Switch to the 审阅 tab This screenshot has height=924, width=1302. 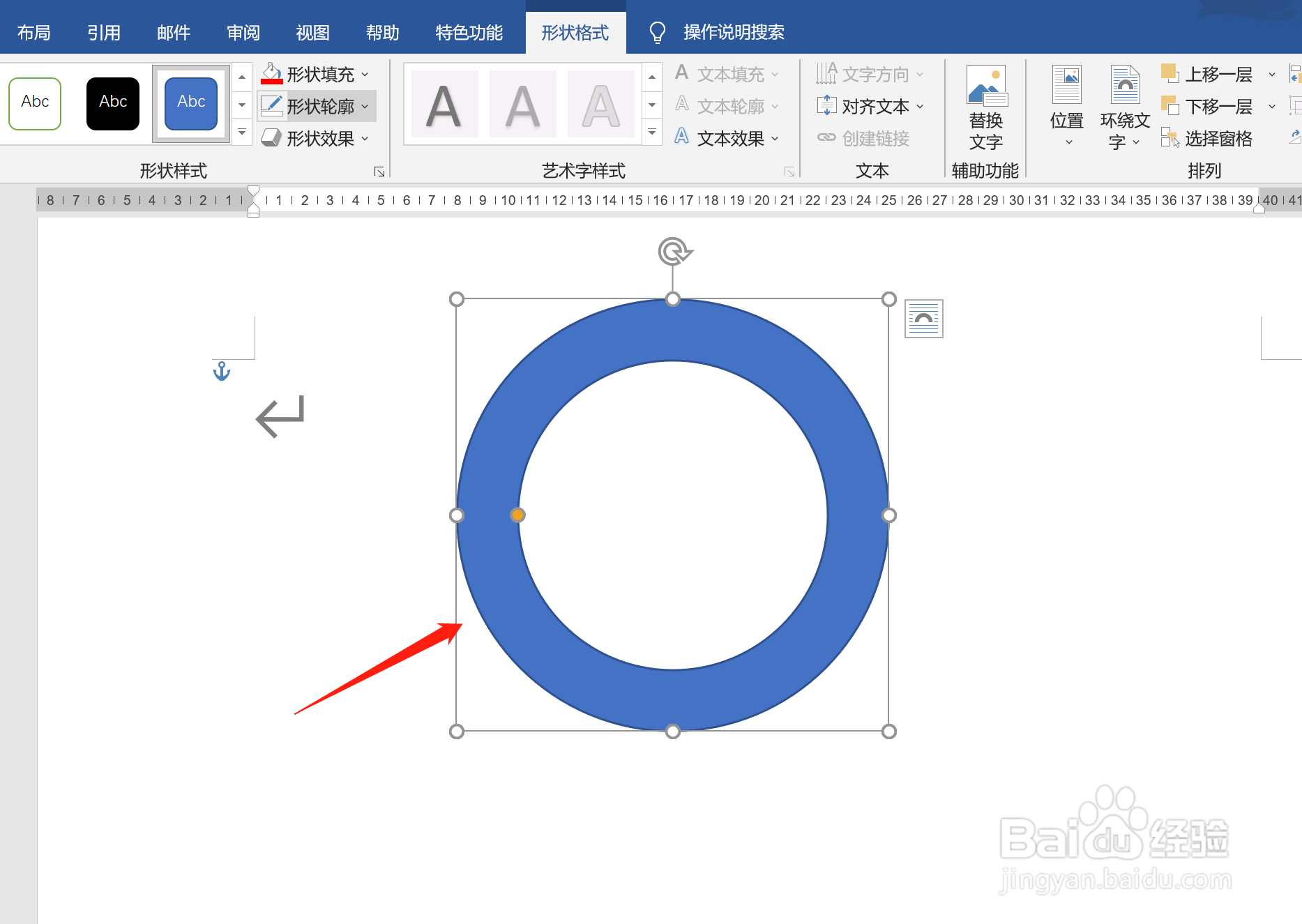pos(243,33)
